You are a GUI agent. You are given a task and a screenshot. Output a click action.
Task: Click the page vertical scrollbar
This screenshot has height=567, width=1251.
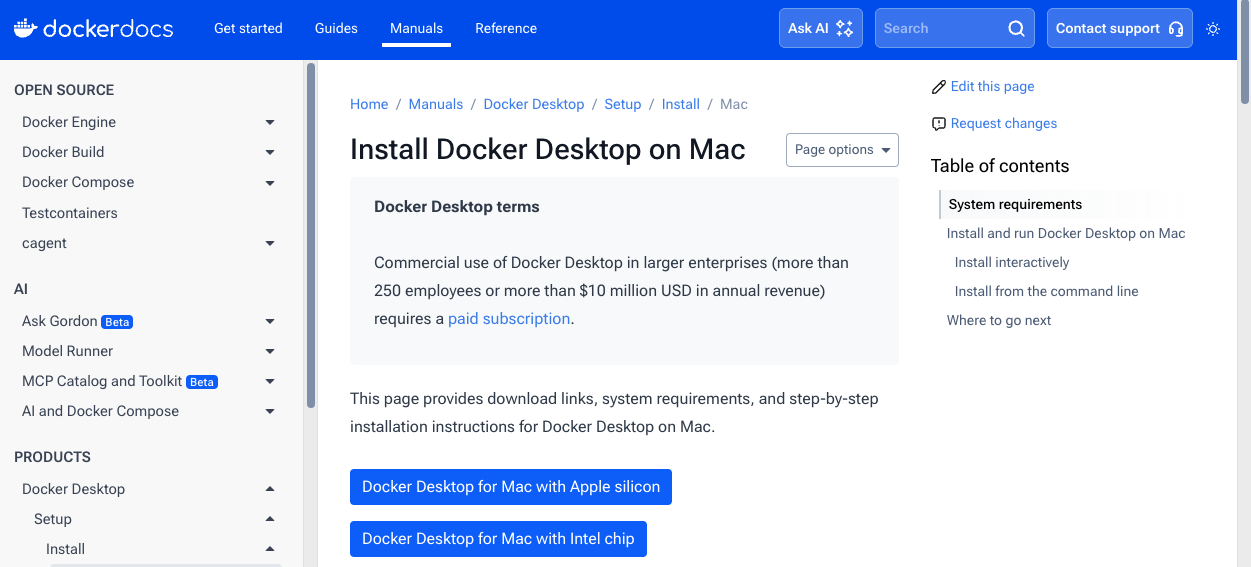[1244, 52]
